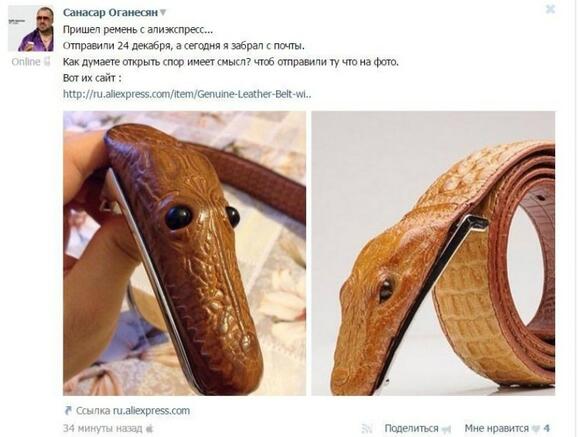Like the post with Мне нравится
Image resolution: width=580 pixels, height=437 pixels.
click(x=496, y=428)
